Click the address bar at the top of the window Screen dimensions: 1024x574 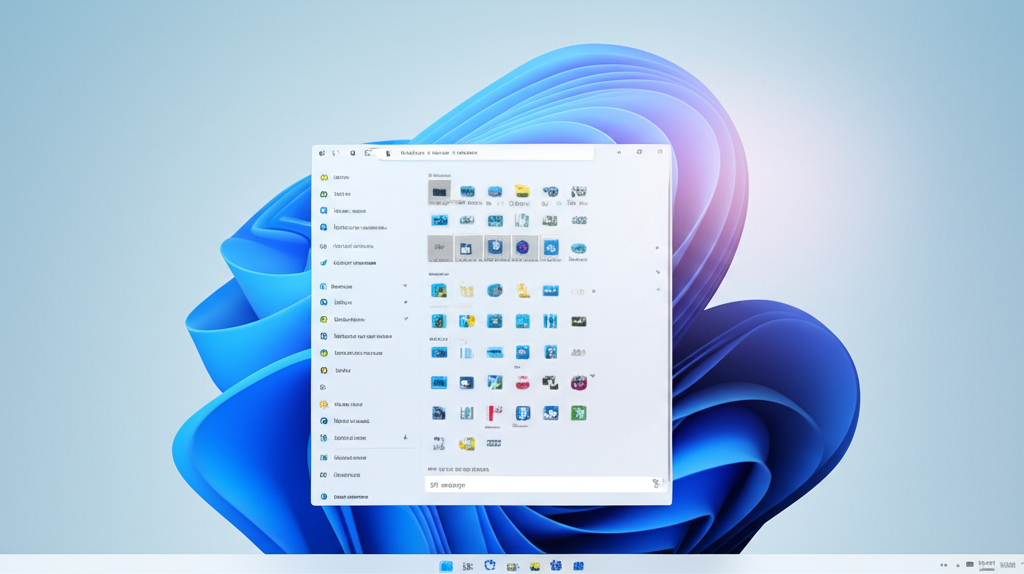click(495, 153)
